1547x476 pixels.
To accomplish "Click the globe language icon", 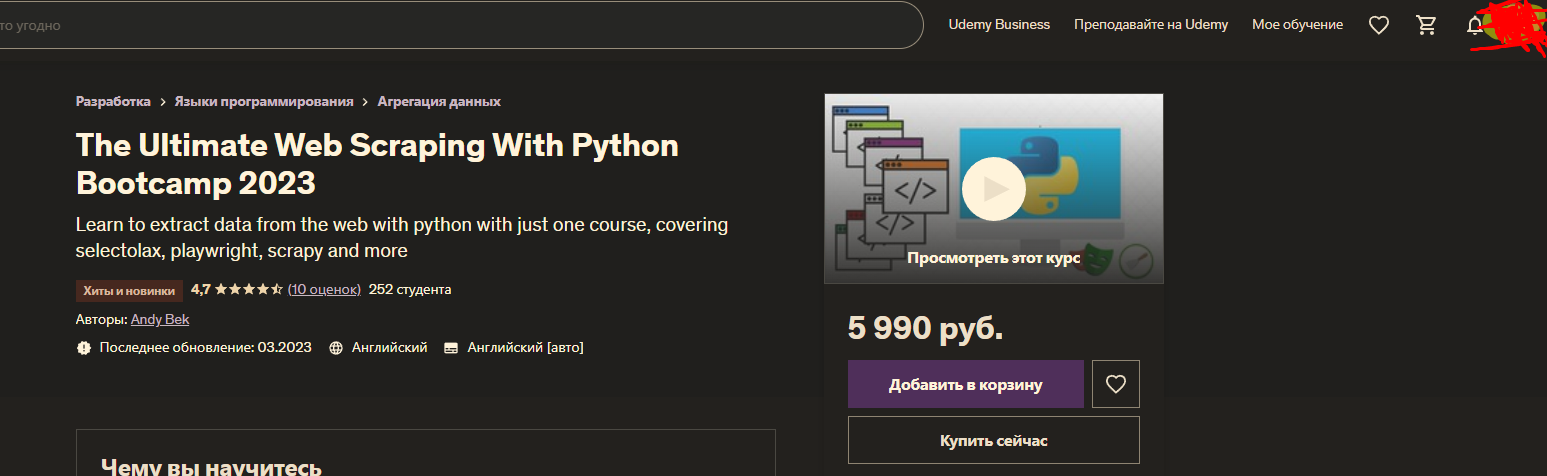I will pos(336,348).
